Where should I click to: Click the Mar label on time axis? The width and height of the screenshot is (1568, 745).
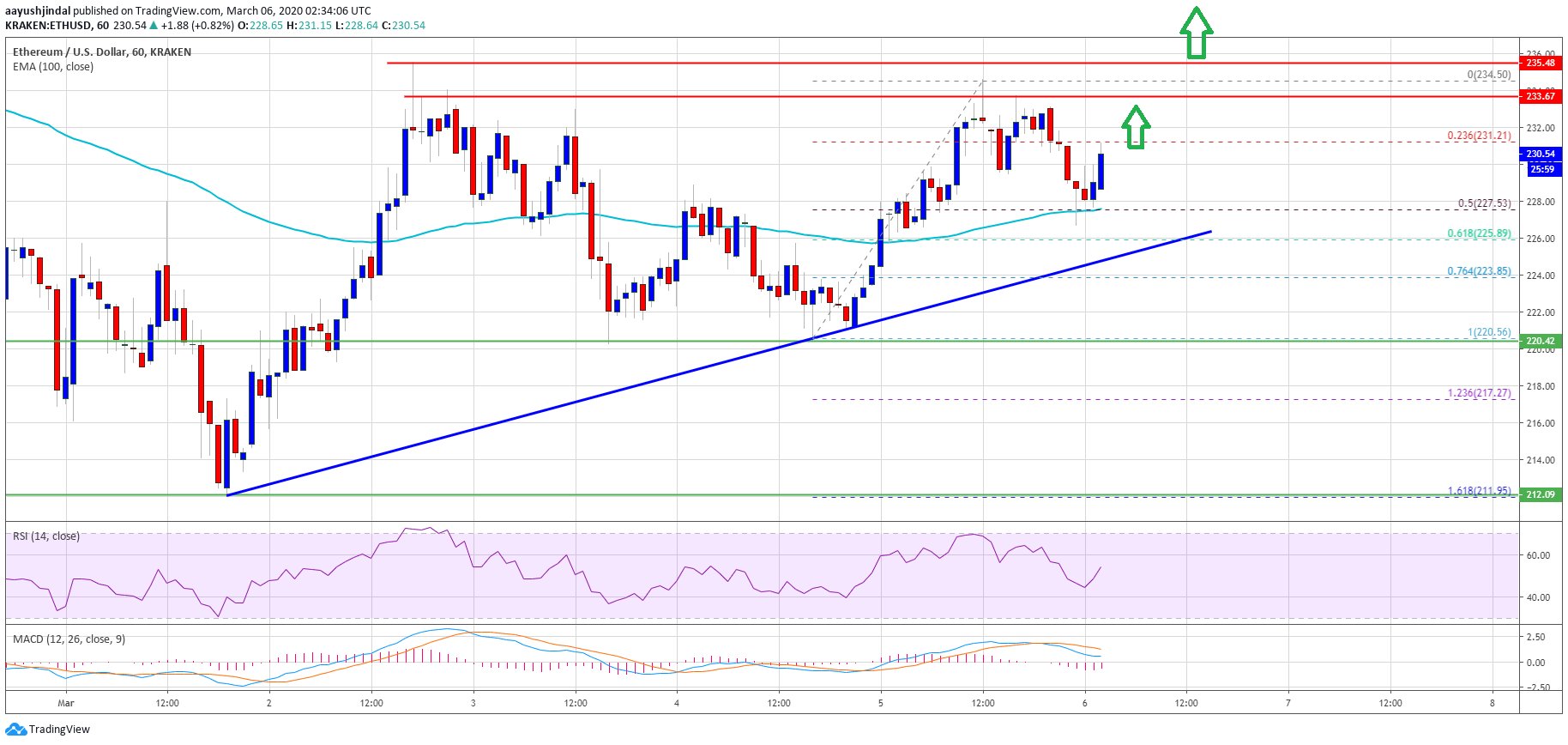(66, 703)
